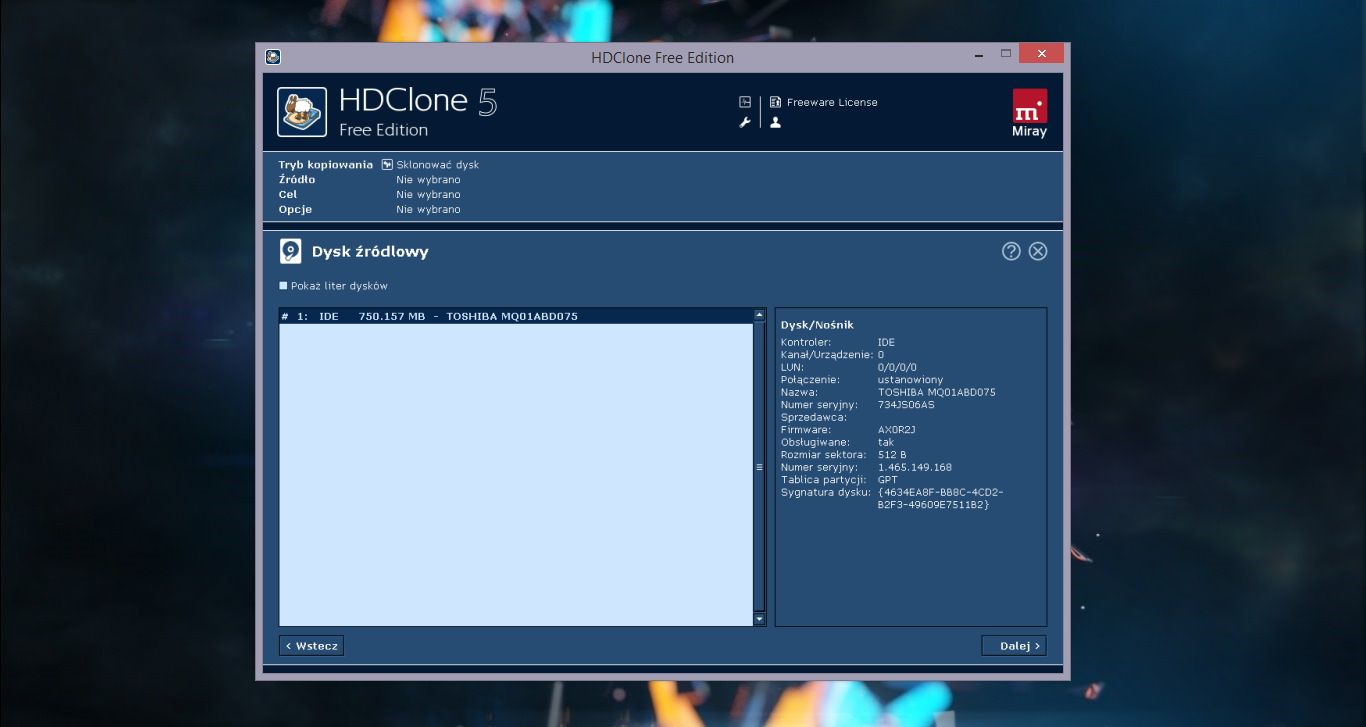Click the value 1.465.149.168
Image resolution: width=1366 pixels, height=727 pixels.
click(915, 467)
